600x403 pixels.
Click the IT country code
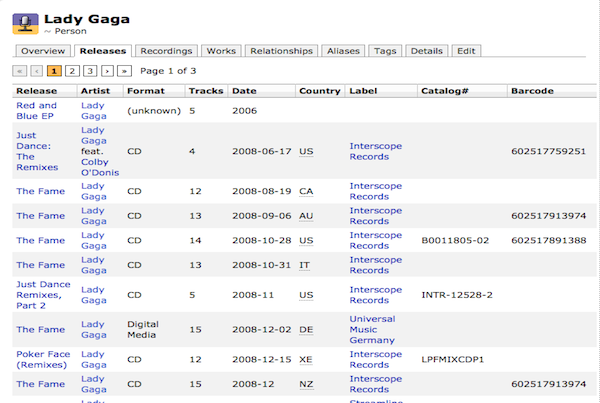(x=305, y=265)
